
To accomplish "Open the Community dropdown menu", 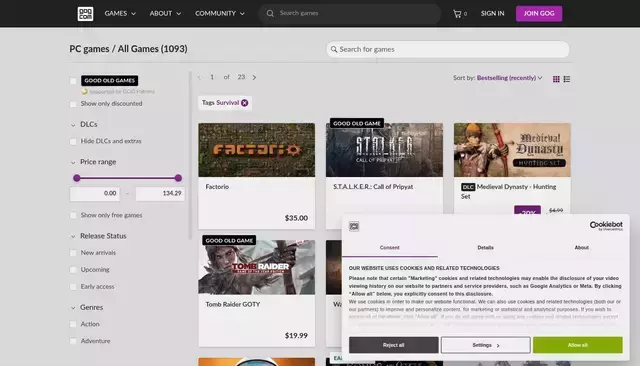I will coord(220,13).
